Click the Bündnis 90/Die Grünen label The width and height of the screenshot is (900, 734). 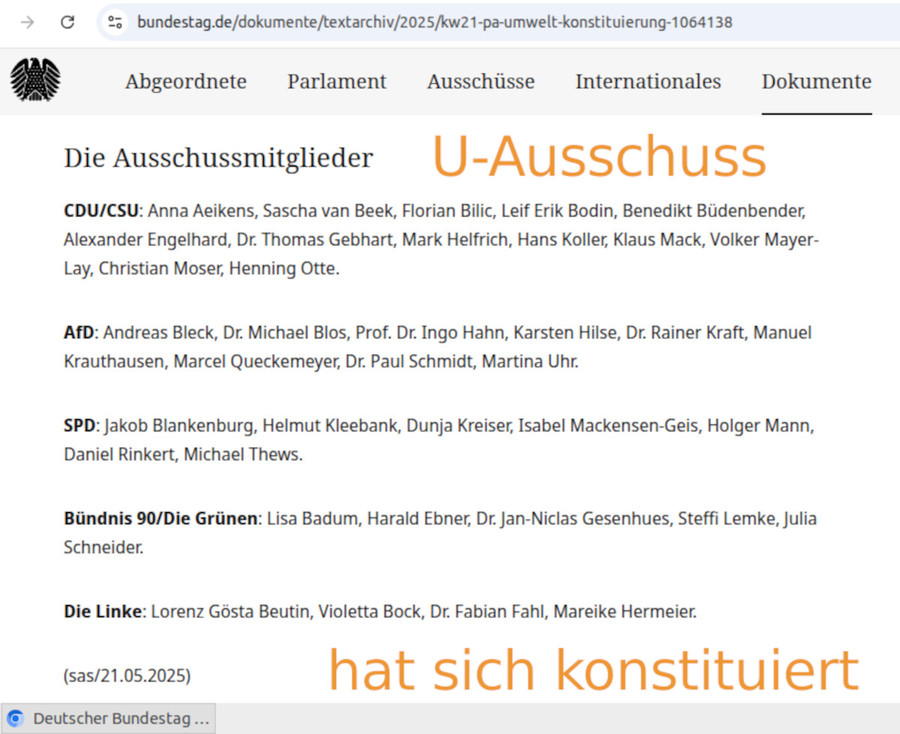(161, 519)
